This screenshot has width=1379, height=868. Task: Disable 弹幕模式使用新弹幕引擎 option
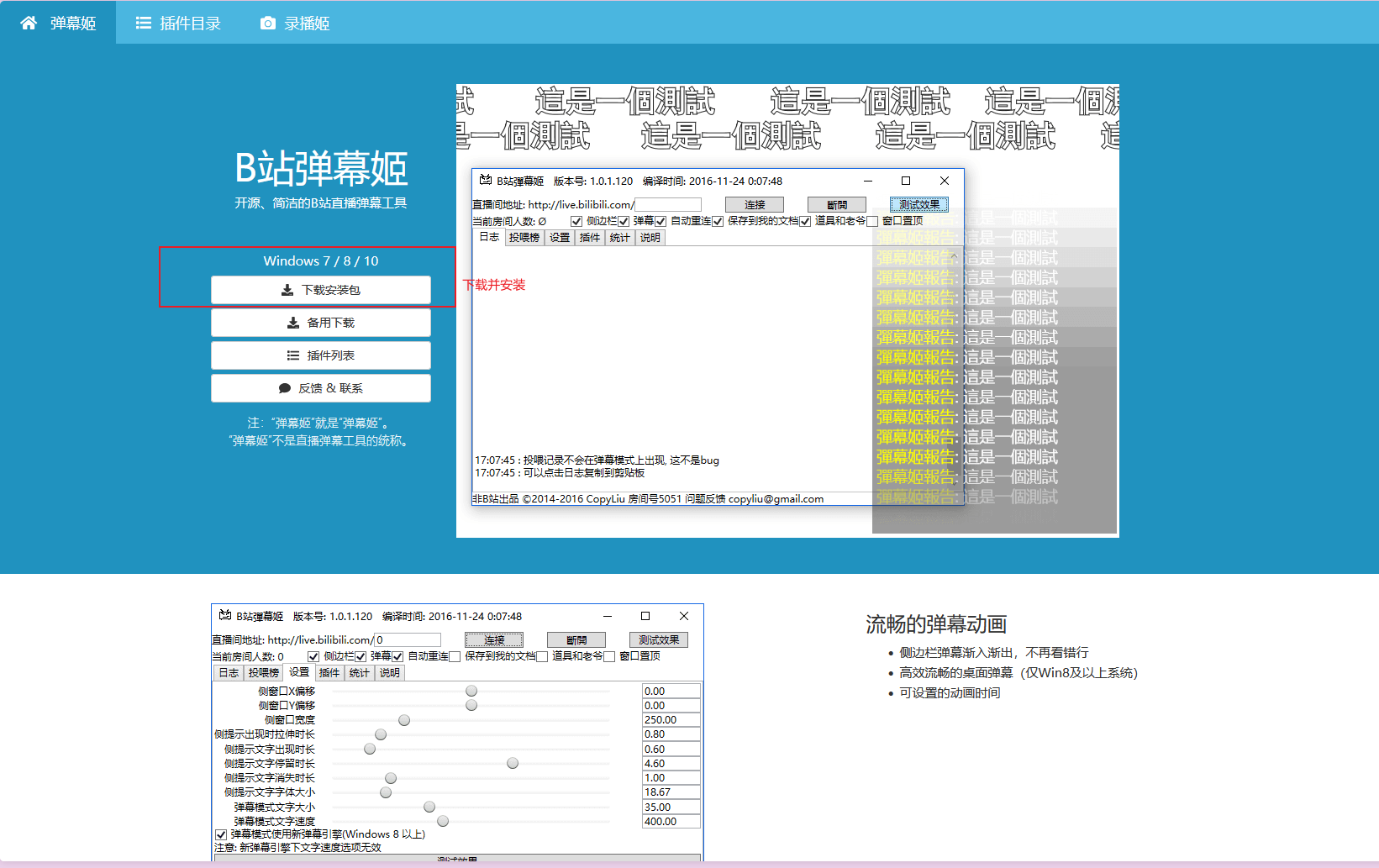point(222,834)
